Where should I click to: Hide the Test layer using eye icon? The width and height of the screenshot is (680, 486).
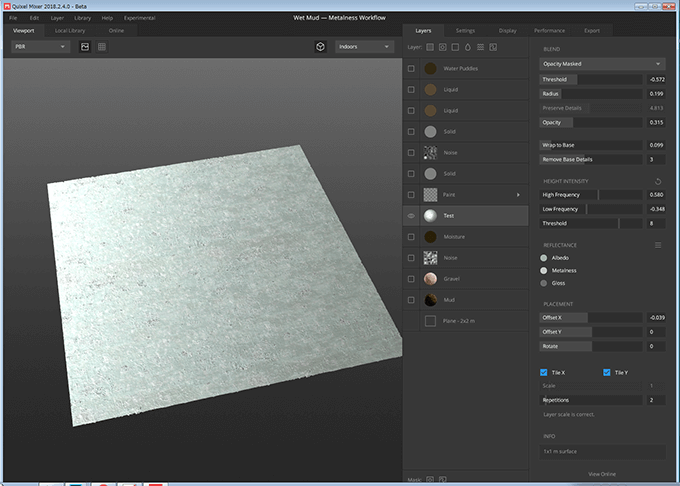pyautogui.click(x=411, y=216)
